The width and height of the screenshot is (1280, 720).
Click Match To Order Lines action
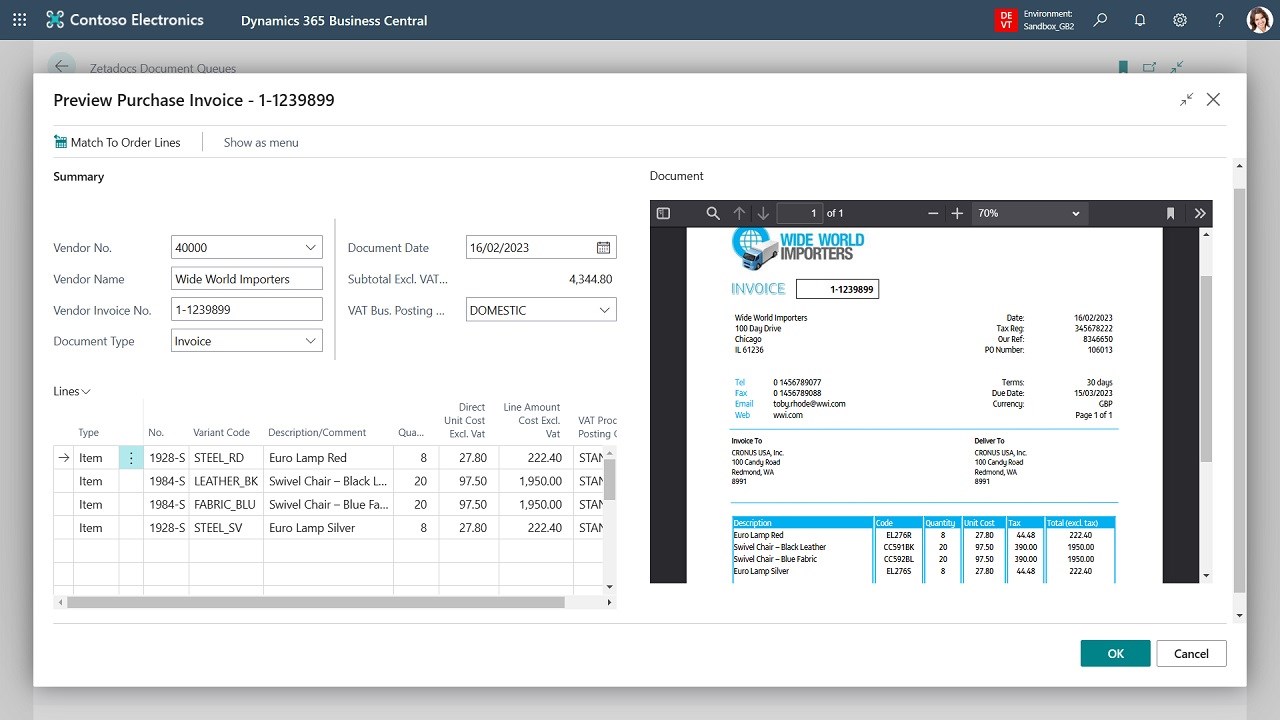(117, 142)
